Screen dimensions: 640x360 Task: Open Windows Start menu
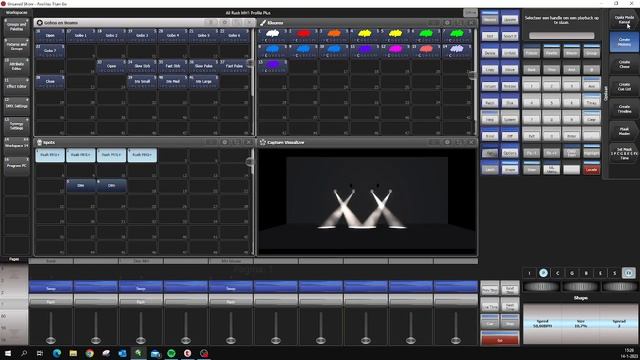click(8, 353)
